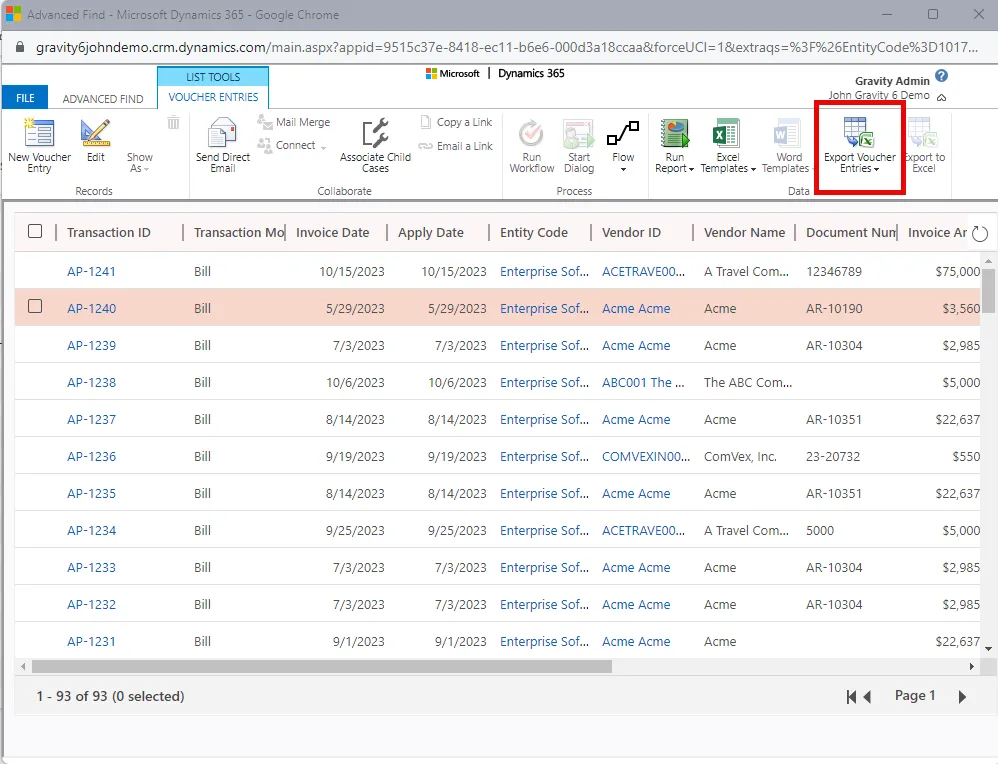Open the AP-1231 transaction link
The width and height of the screenshot is (998, 764).
[x=92, y=641]
